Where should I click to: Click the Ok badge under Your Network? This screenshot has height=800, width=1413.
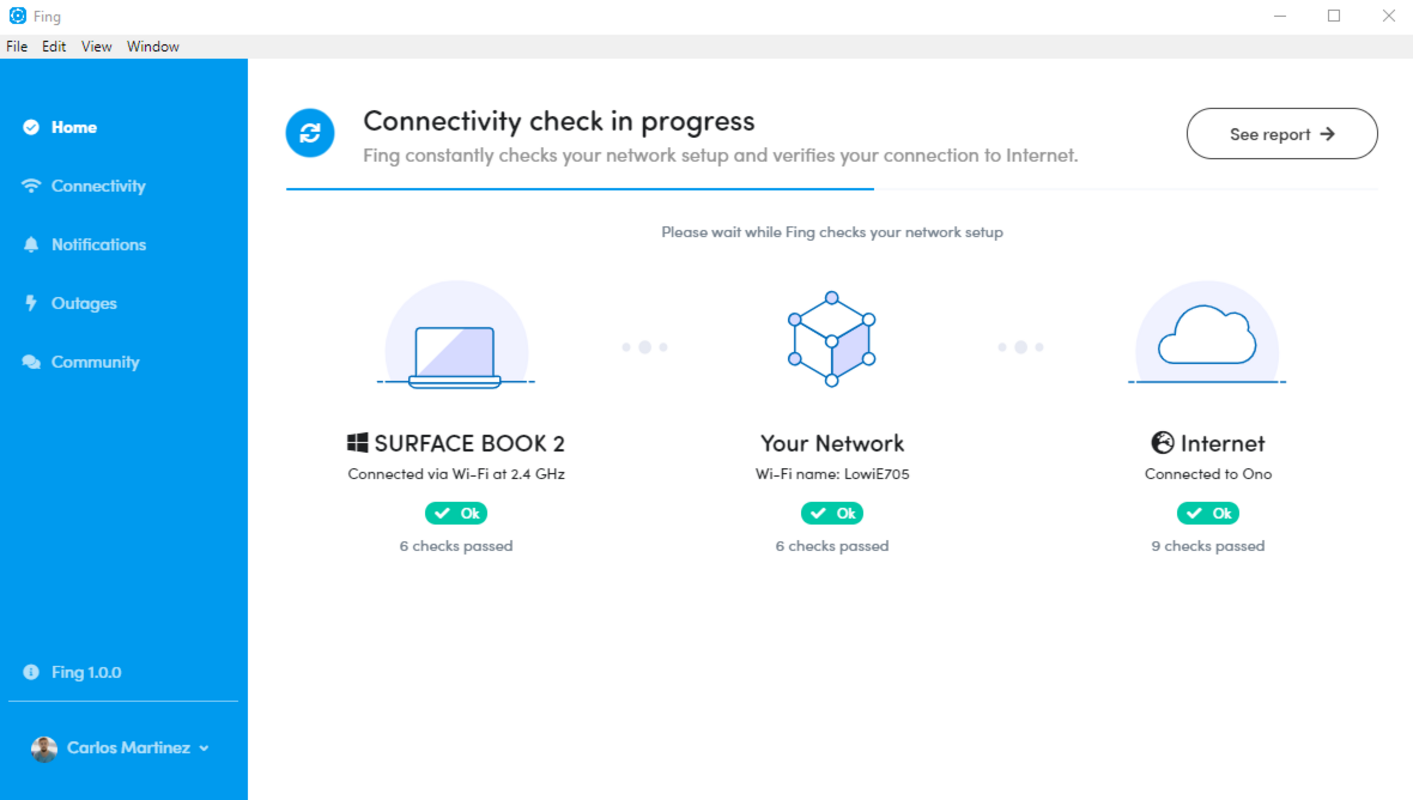[832, 513]
